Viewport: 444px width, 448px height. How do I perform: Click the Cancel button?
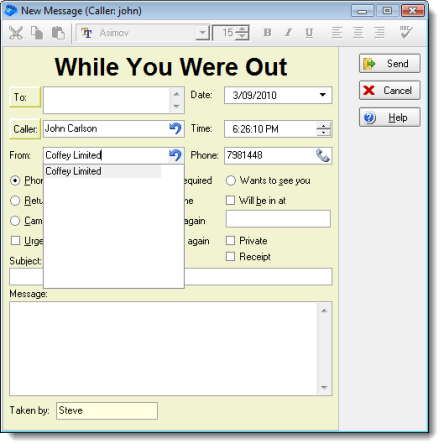pyautogui.click(x=390, y=90)
